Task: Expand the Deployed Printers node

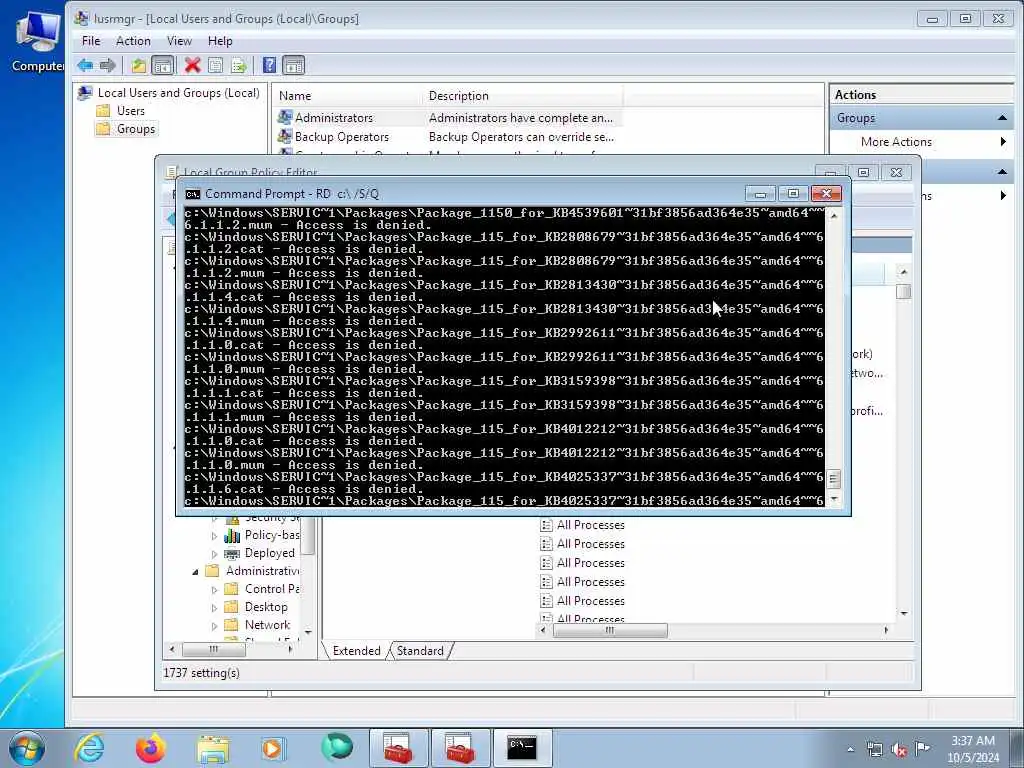Action: [214, 554]
